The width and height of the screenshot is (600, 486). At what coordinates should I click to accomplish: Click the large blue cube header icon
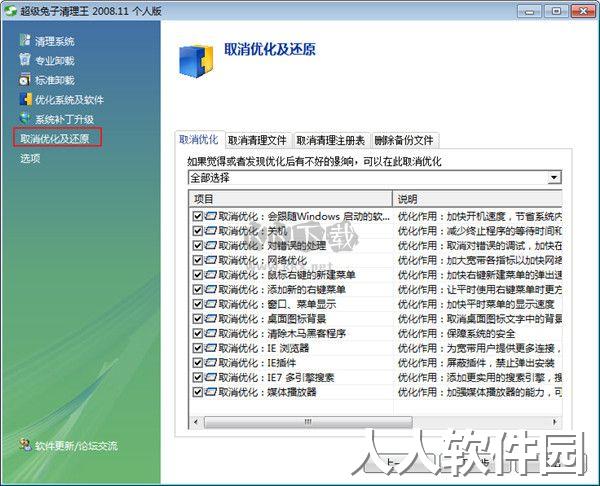pos(196,61)
